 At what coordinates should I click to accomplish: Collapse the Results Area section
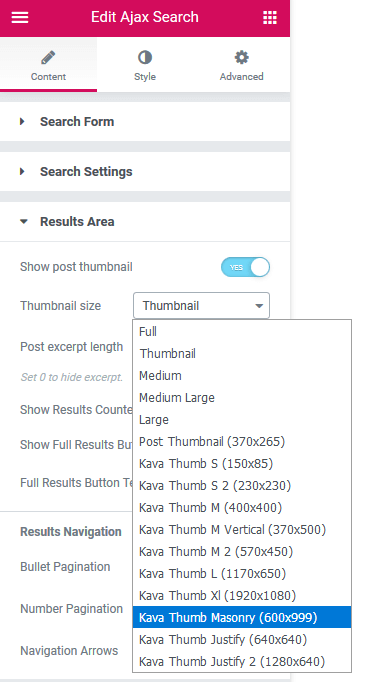pos(145,222)
